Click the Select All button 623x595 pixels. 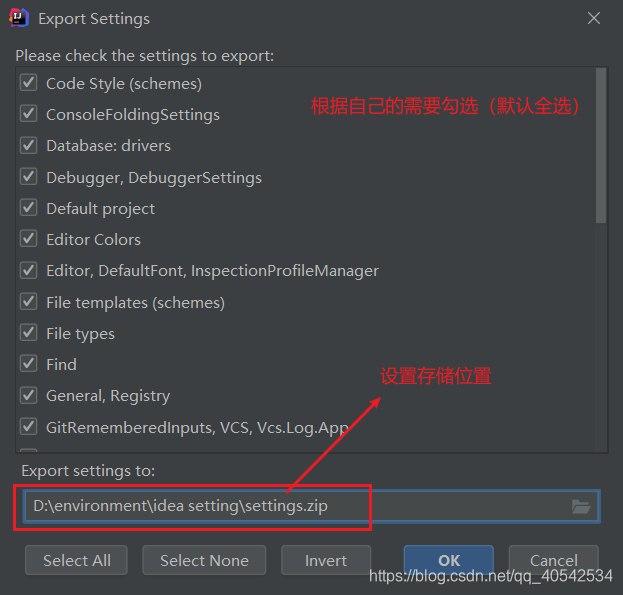(x=76, y=560)
